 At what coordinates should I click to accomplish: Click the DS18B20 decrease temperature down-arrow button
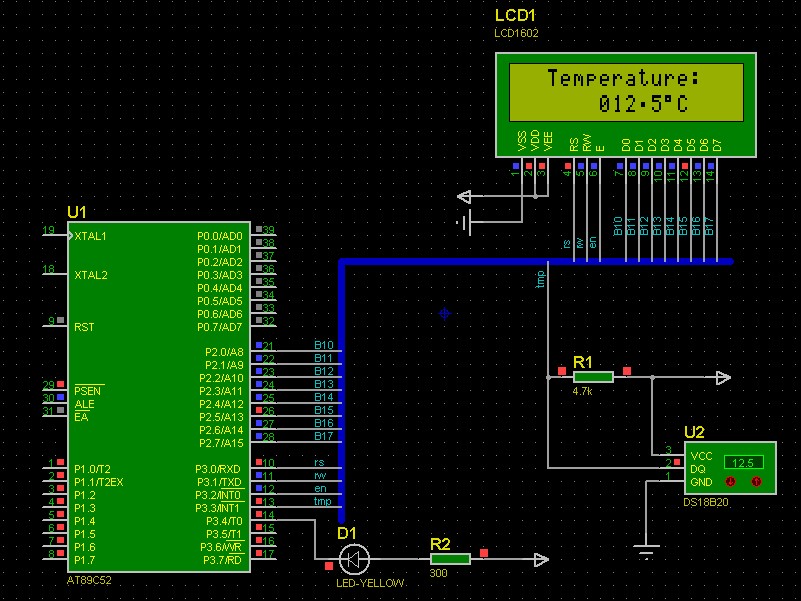click(731, 481)
